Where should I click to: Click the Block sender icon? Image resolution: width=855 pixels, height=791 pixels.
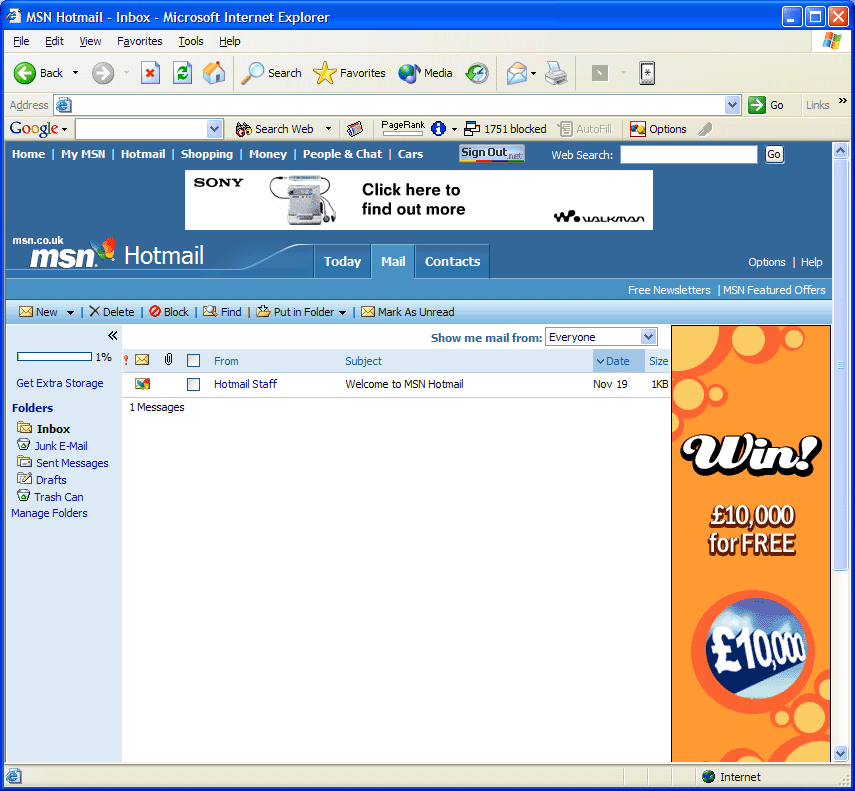(155, 311)
